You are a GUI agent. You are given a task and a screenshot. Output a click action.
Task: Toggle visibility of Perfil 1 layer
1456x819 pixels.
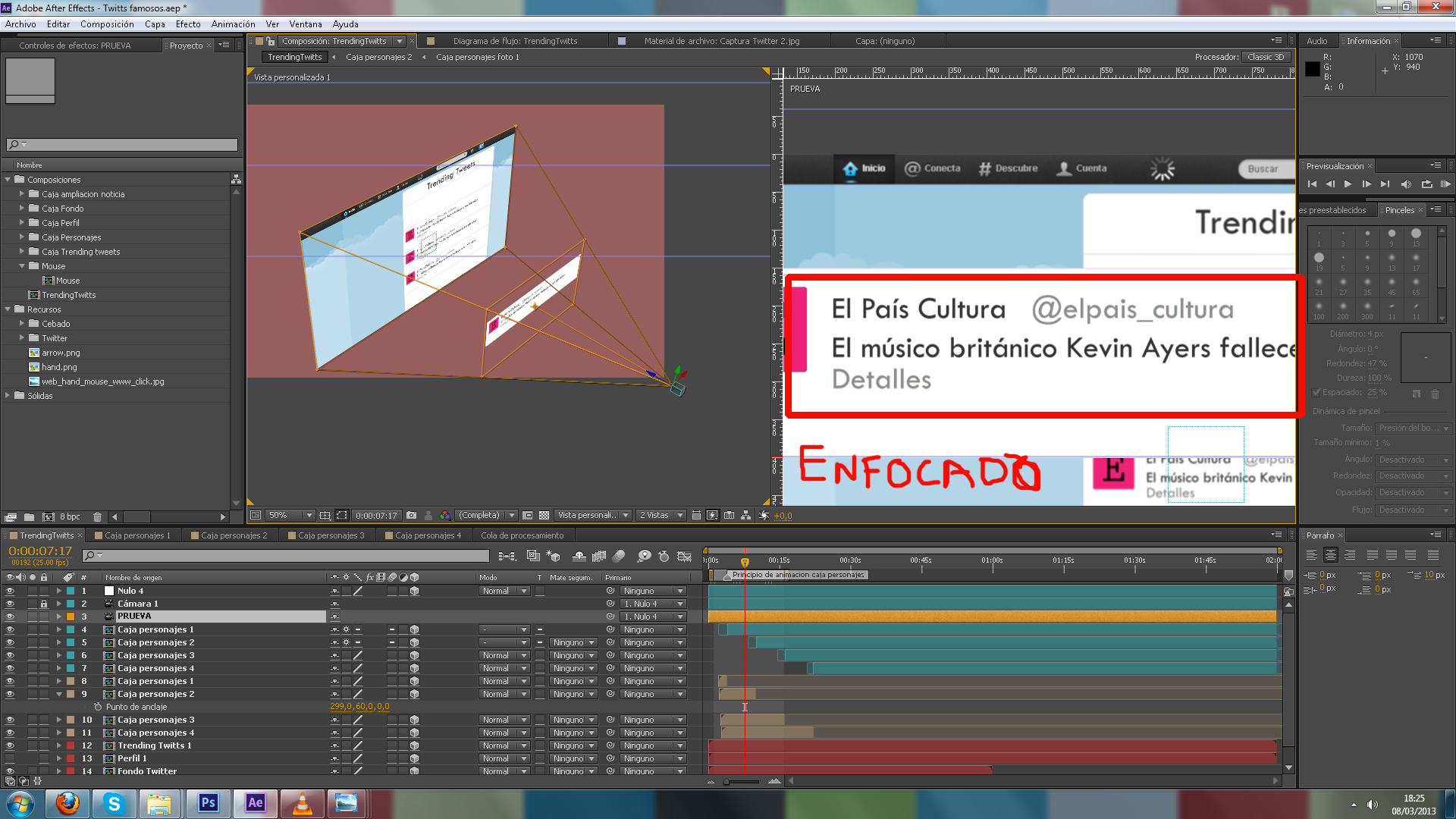[x=10, y=759]
